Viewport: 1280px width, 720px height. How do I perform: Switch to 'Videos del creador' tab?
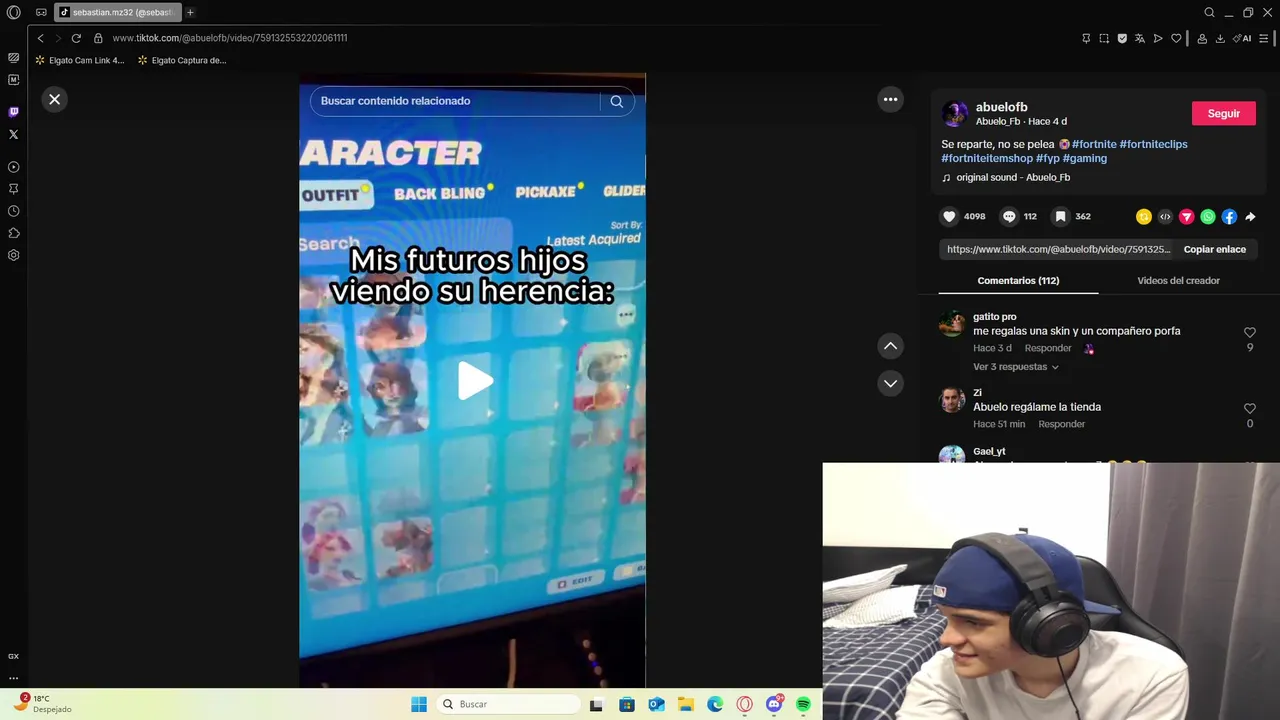pyautogui.click(x=1178, y=281)
